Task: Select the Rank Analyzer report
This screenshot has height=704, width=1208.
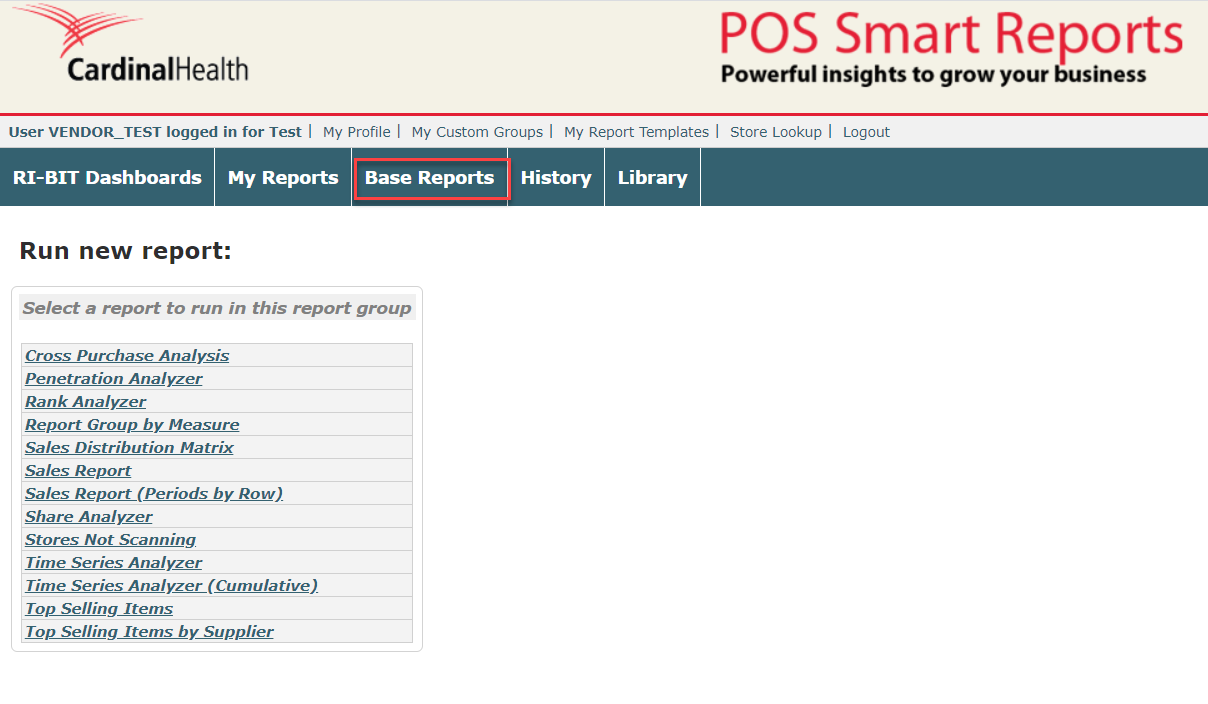Action: [x=86, y=402]
